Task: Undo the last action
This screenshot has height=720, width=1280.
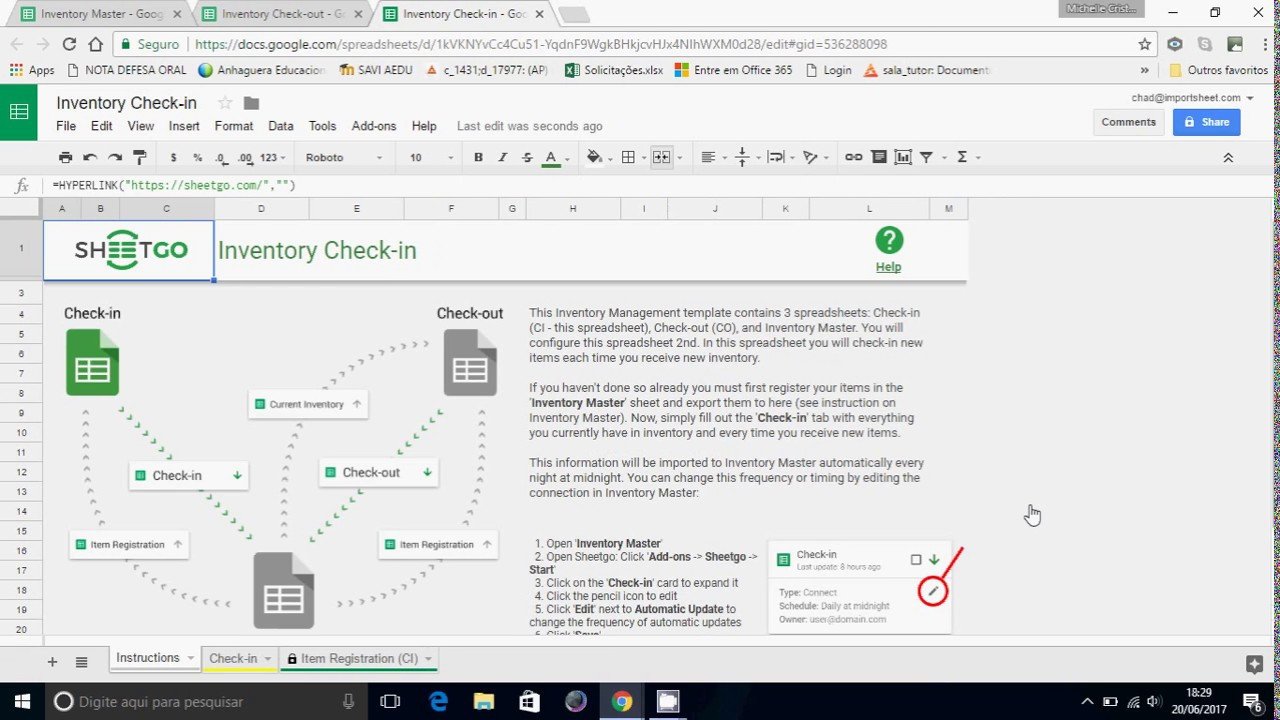Action: coord(90,157)
